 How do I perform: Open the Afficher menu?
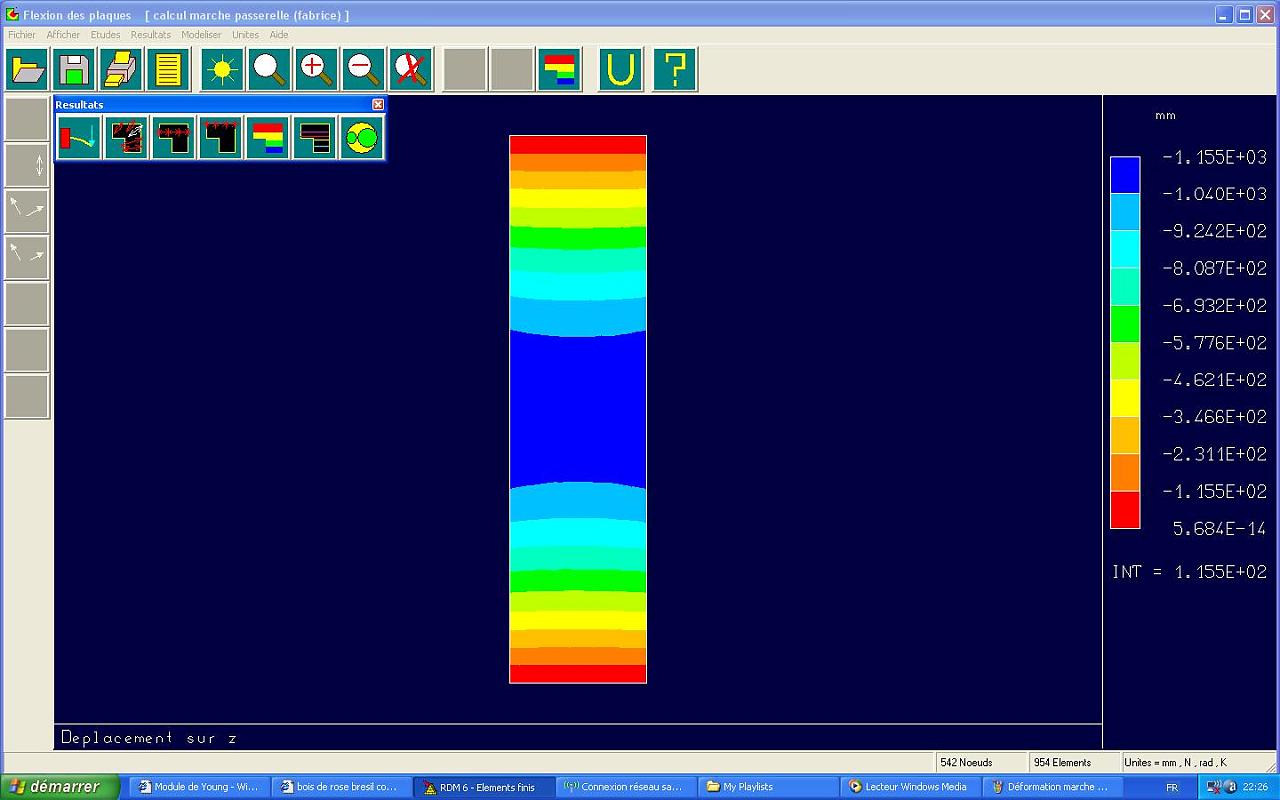(x=63, y=35)
